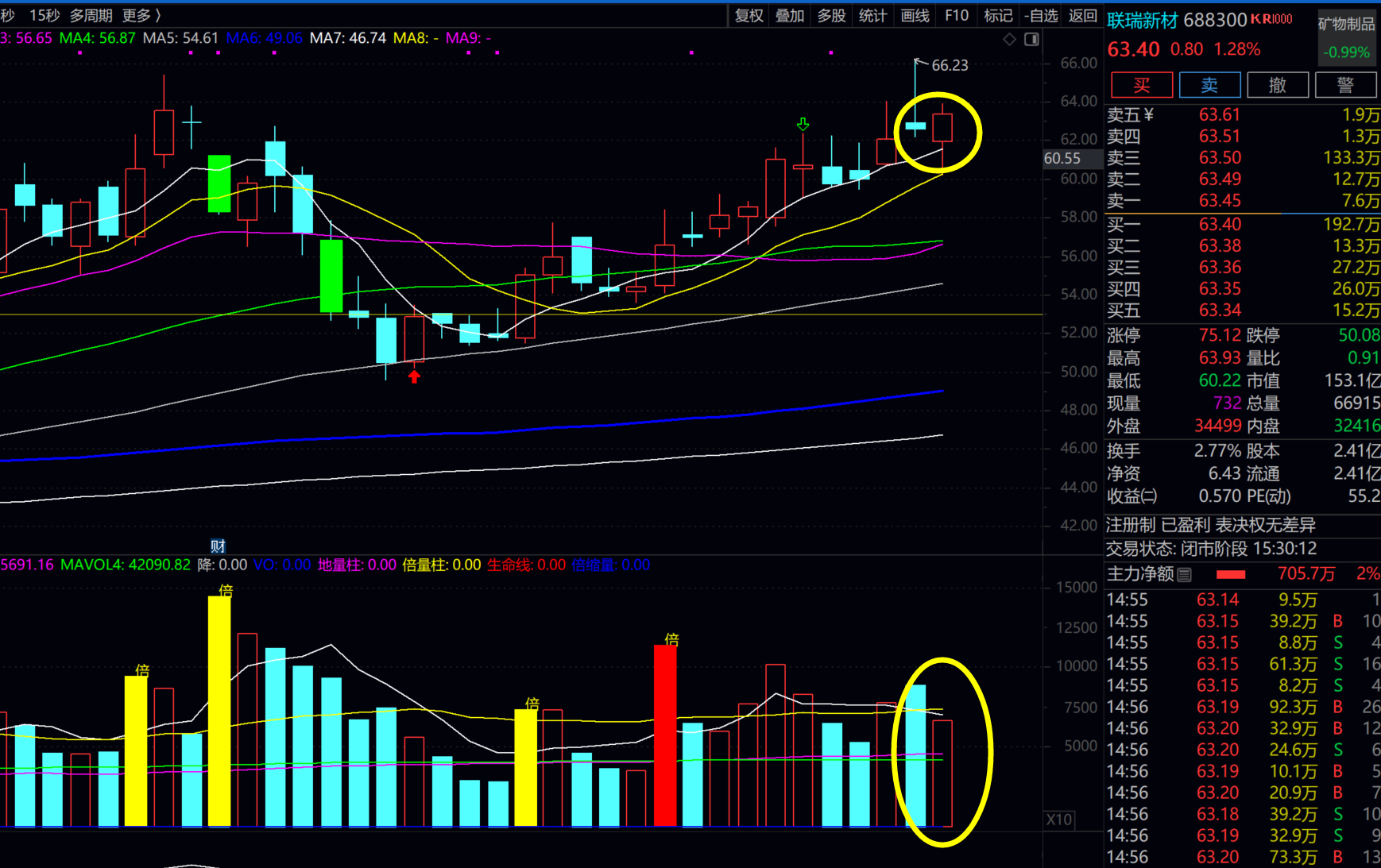Open the 多周期 period selector

click(91, 15)
